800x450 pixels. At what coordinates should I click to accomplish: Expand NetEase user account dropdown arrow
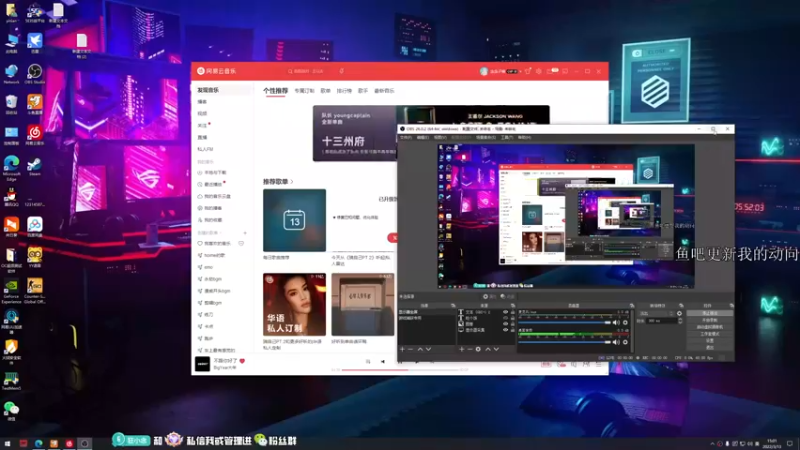520,71
